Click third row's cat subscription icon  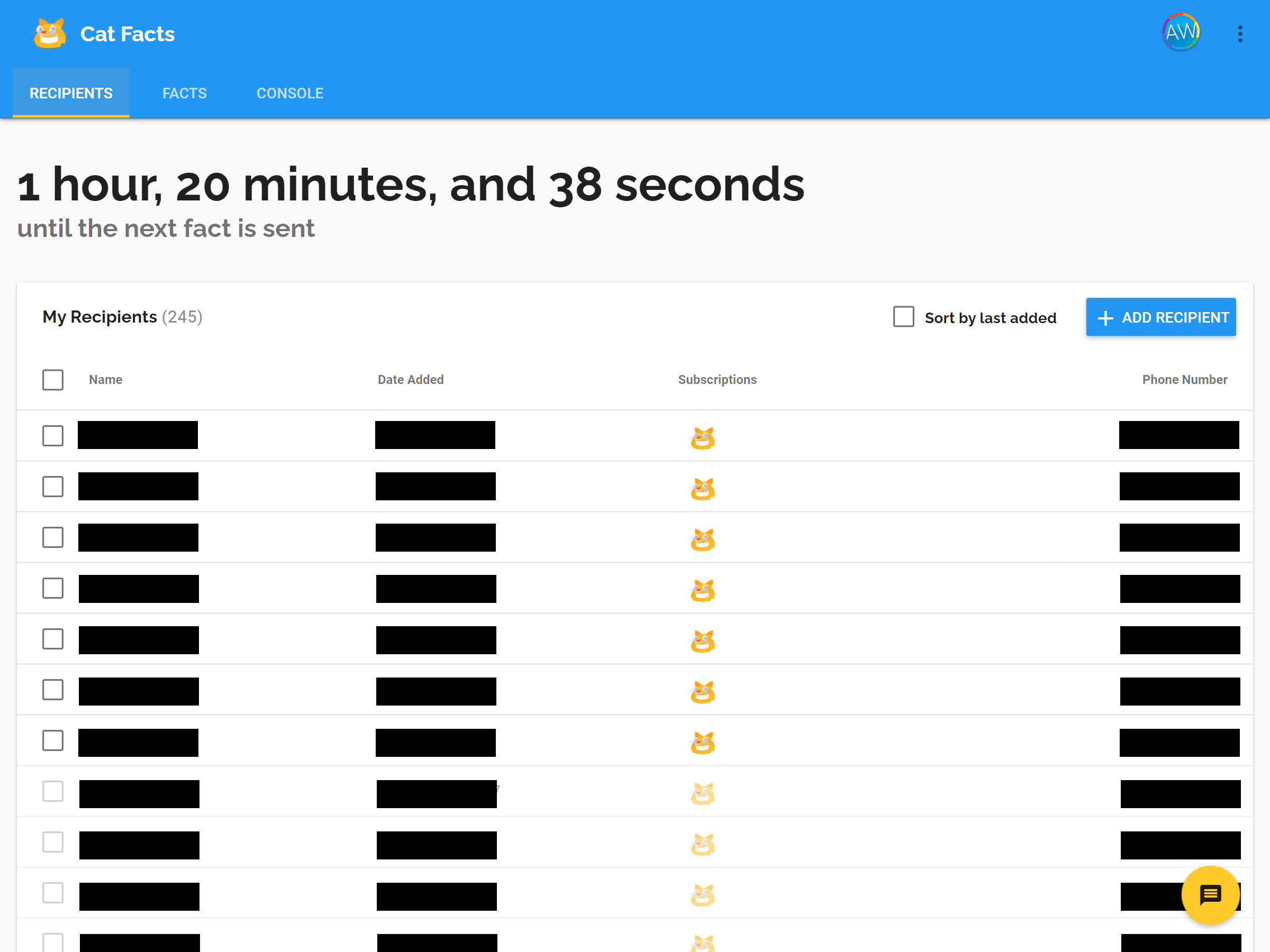(702, 539)
